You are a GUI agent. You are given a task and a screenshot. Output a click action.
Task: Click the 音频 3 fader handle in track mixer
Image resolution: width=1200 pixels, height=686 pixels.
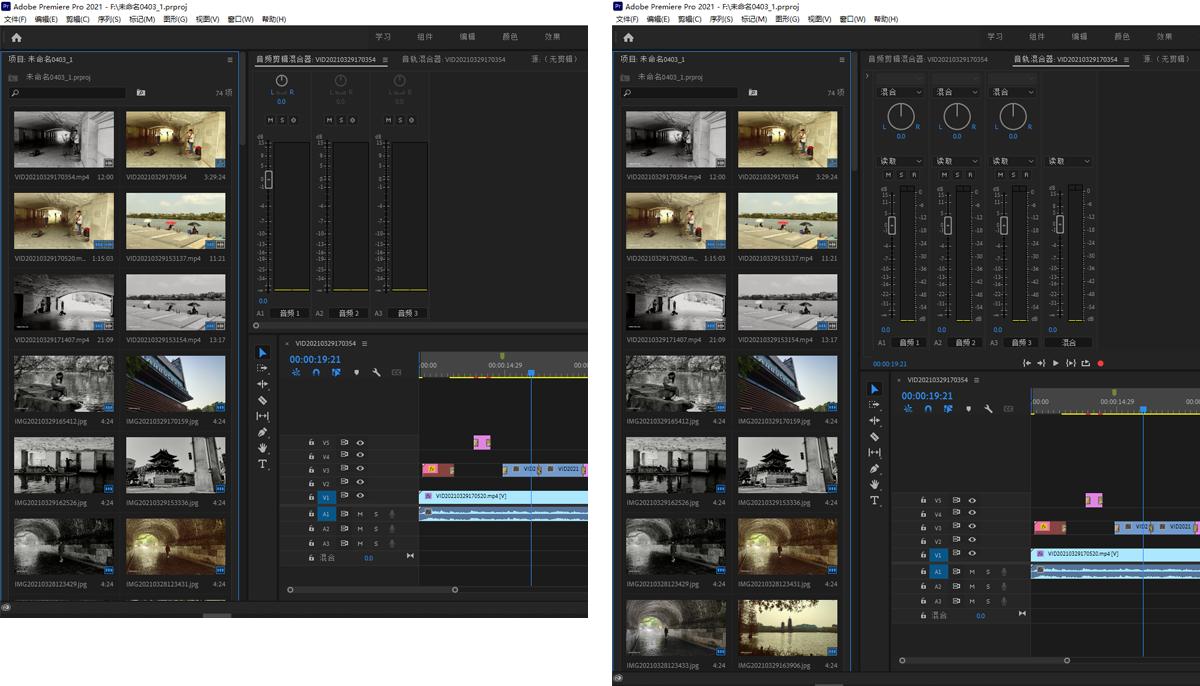1005,225
